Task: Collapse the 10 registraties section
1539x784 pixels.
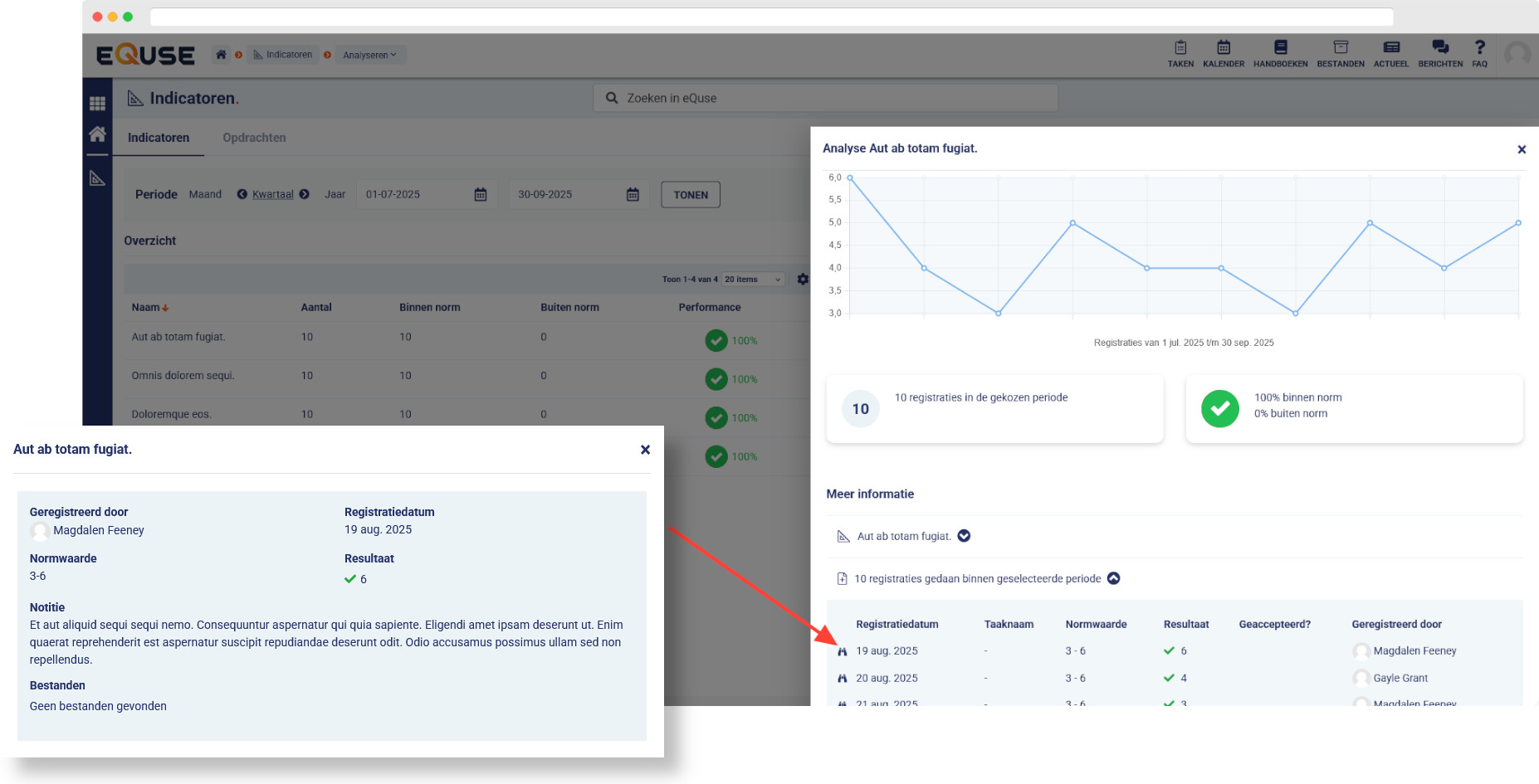Action: point(1114,578)
